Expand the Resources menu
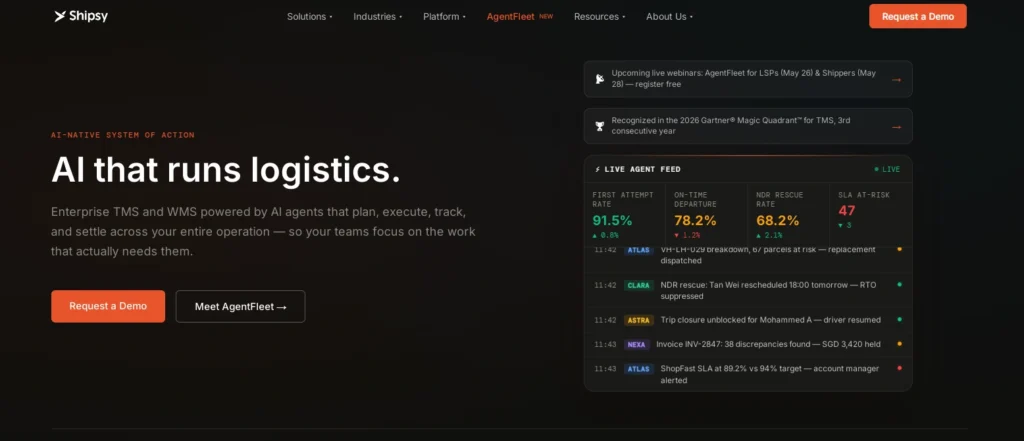The height and width of the screenshot is (441, 1024). 600,16
